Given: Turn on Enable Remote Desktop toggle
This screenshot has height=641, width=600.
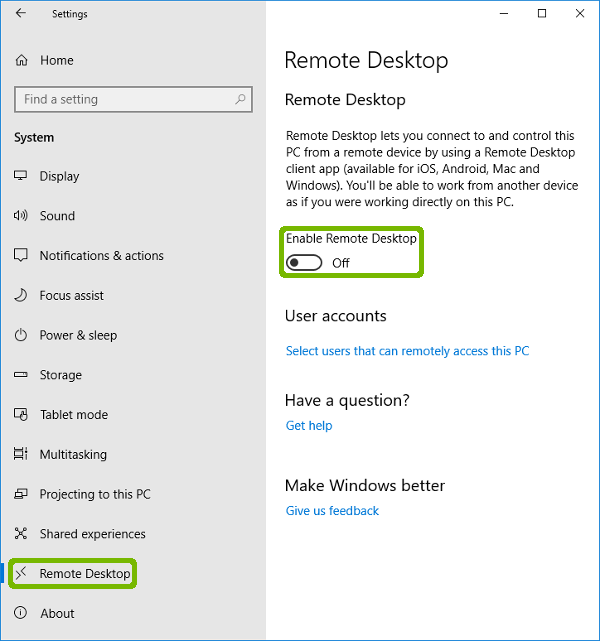Looking at the screenshot, I should click(304, 262).
